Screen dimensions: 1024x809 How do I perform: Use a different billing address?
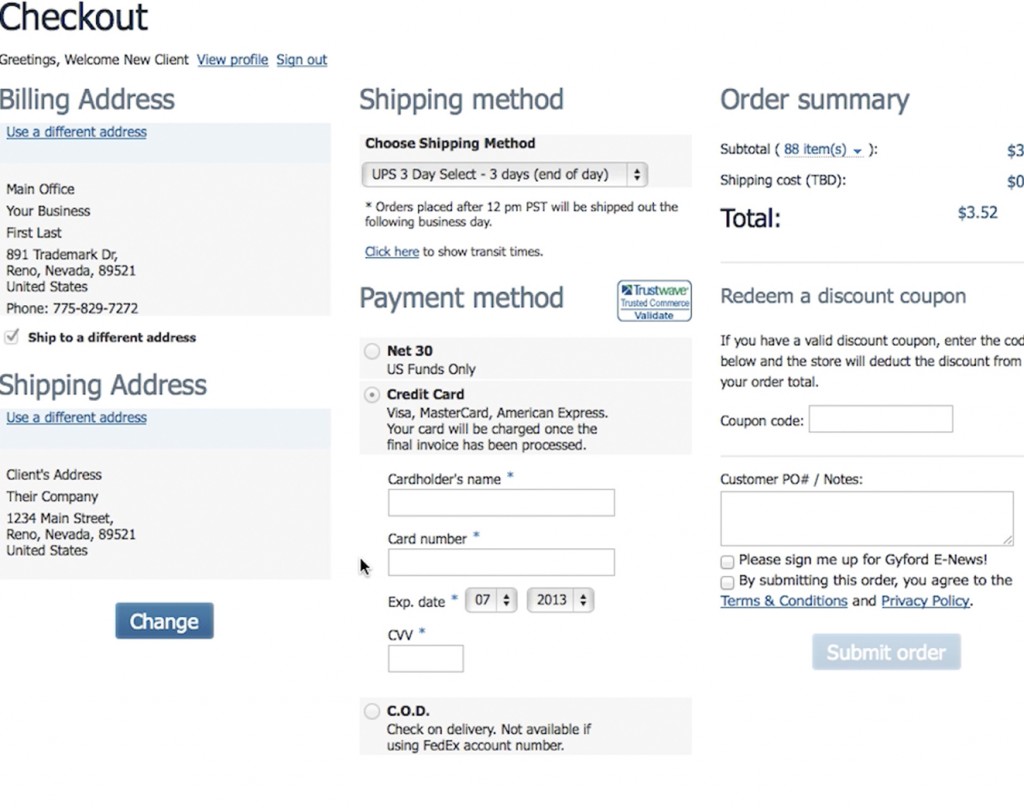[76, 131]
